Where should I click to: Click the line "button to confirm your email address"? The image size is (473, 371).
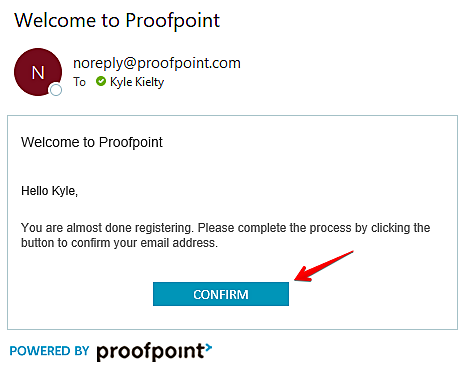(x=119, y=243)
